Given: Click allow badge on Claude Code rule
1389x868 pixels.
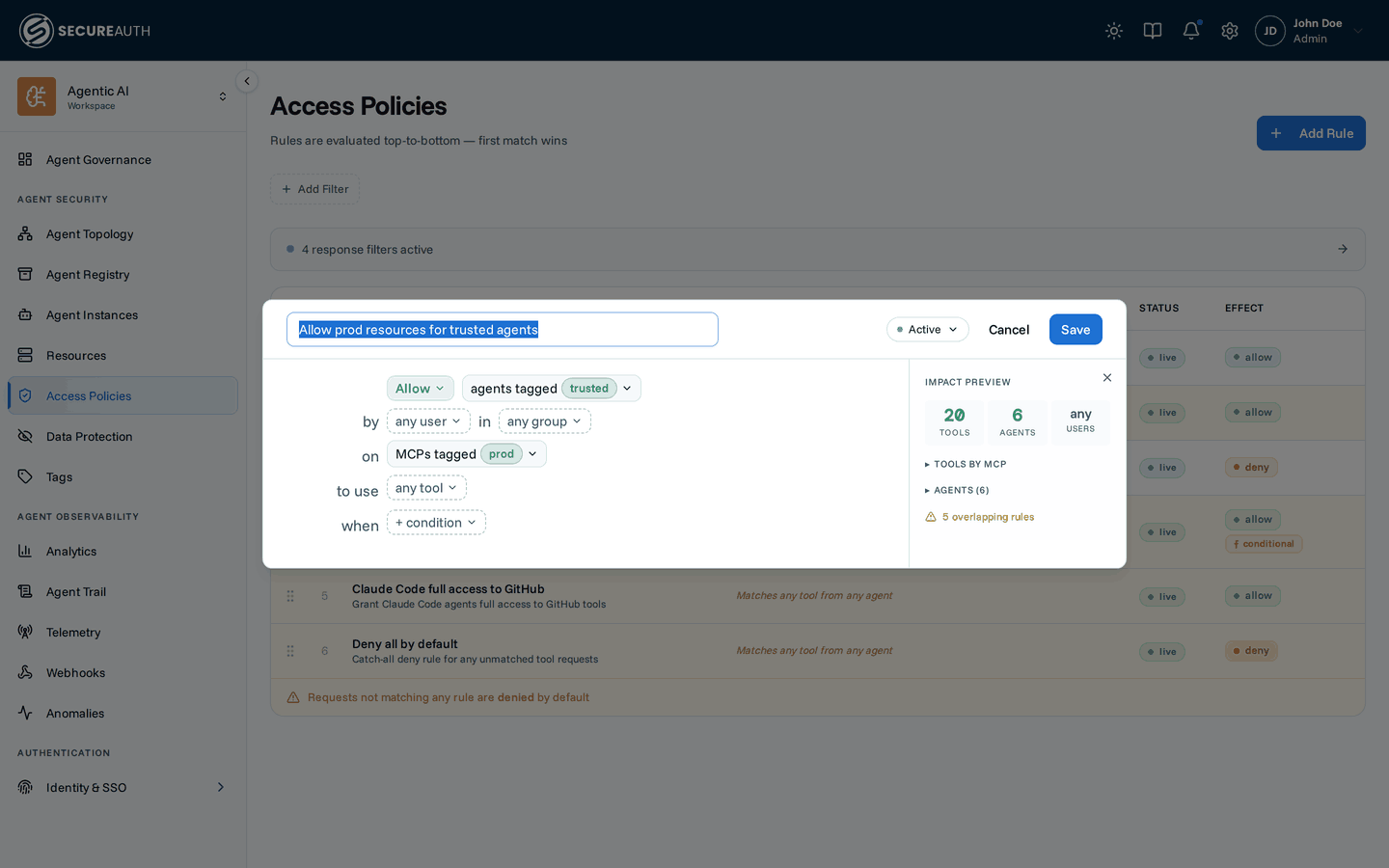Looking at the screenshot, I should (x=1252, y=596).
